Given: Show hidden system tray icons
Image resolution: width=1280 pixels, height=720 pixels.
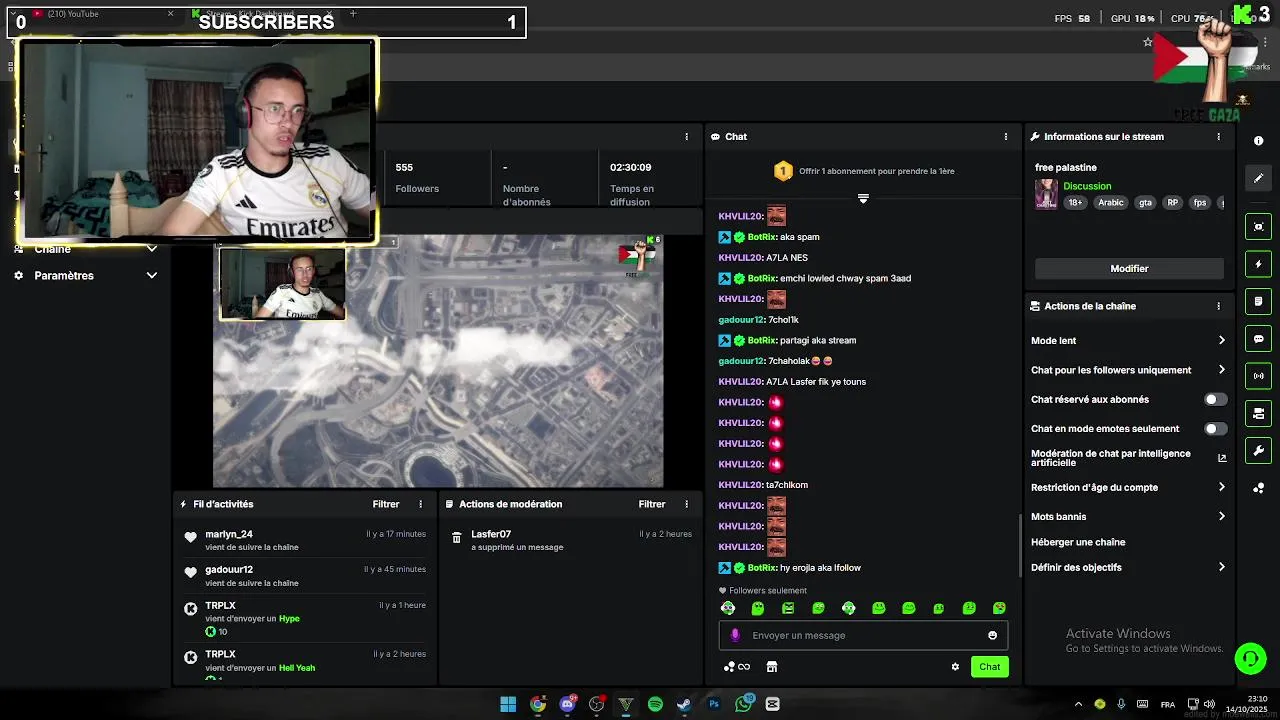Looking at the screenshot, I should [1078, 704].
